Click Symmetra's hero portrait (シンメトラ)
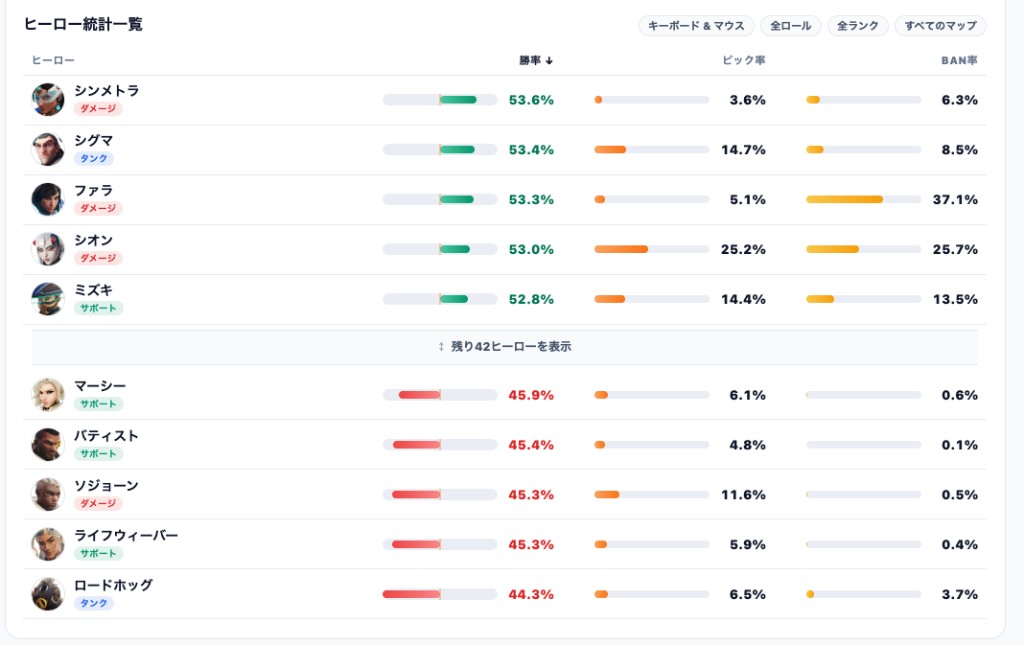 pos(48,100)
